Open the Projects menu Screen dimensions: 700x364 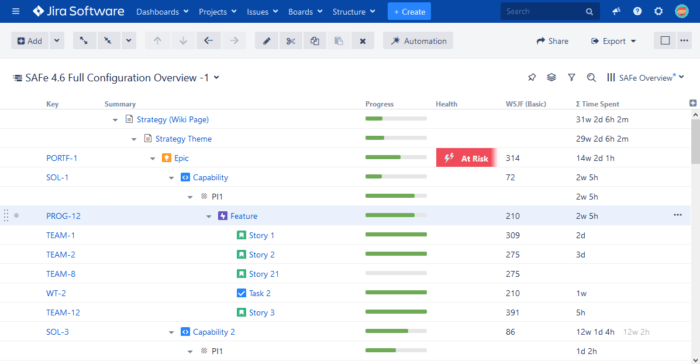pos(217,12)
